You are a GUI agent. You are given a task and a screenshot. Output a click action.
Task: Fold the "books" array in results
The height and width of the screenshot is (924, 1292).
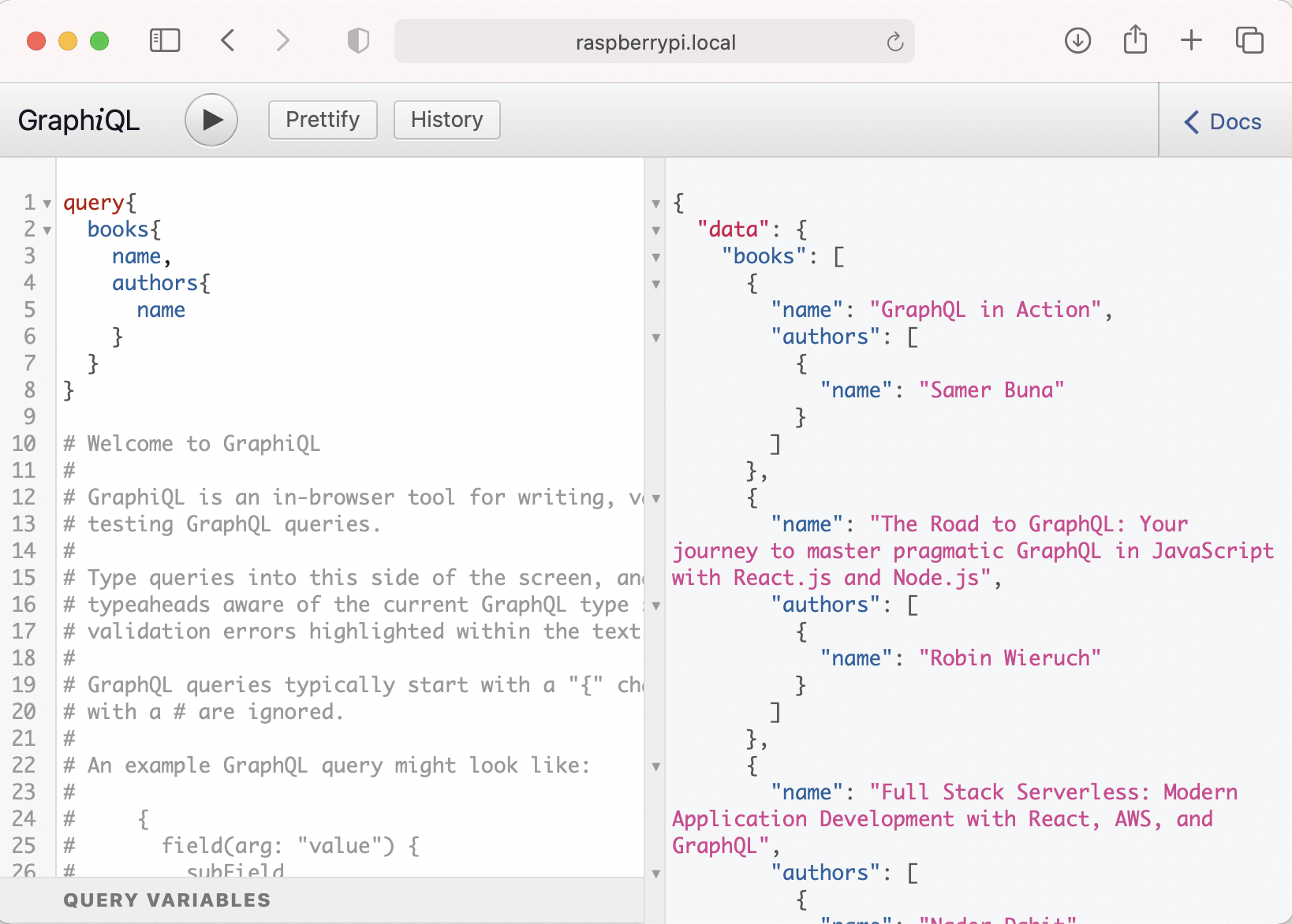click(656, 258)
